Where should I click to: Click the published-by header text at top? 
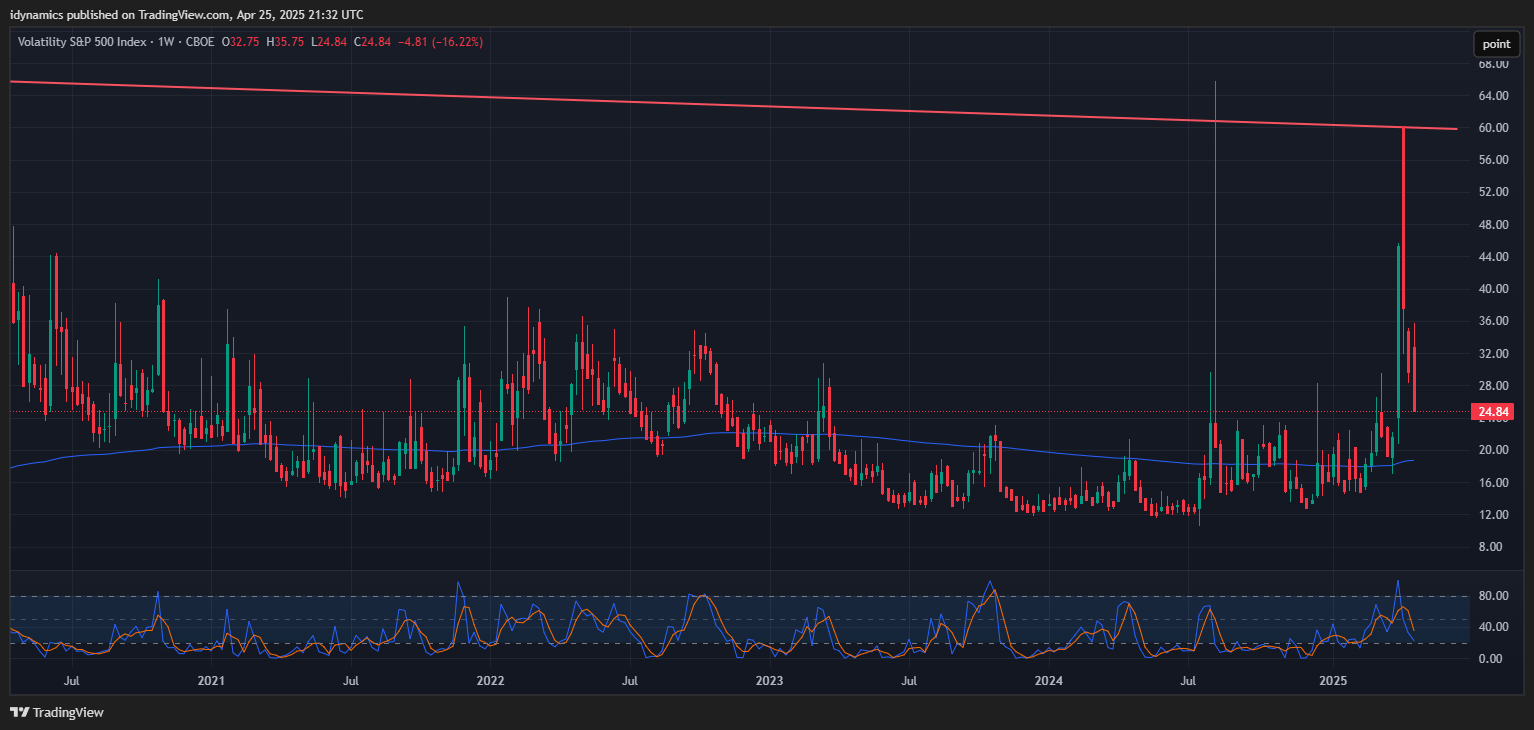(x=187, y=14)
